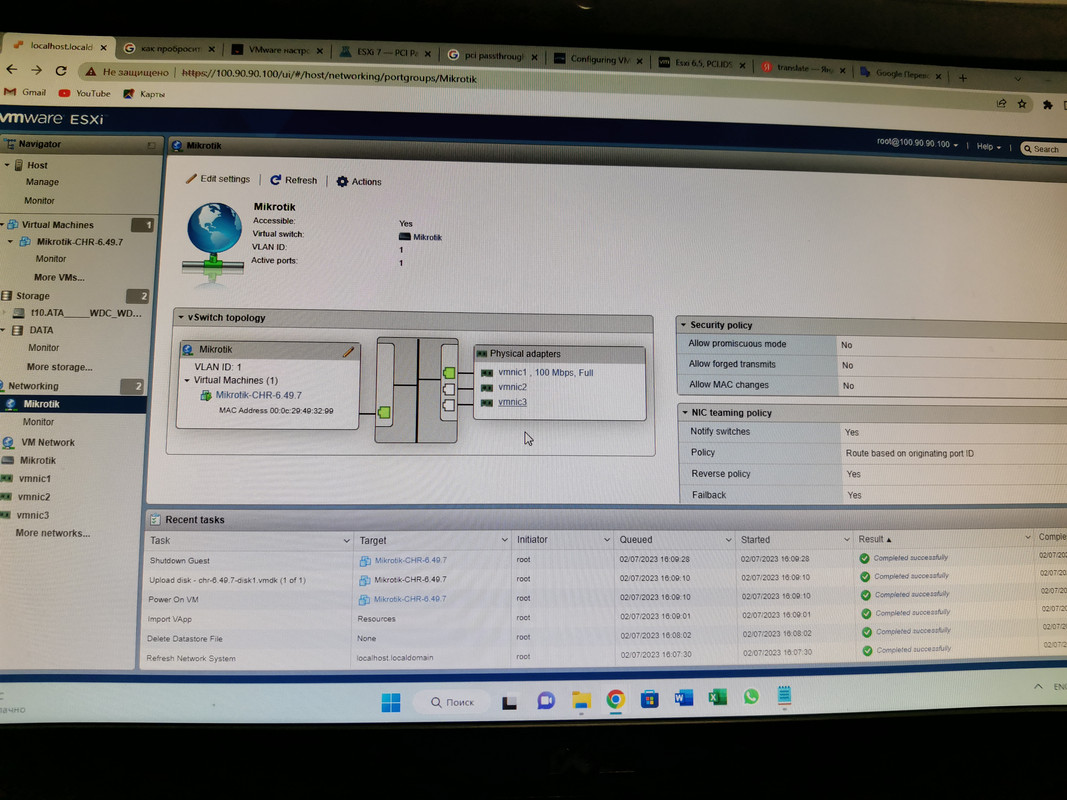
Task: Minimize the Navigator panel with its corner icon
Action: (151, 146)
